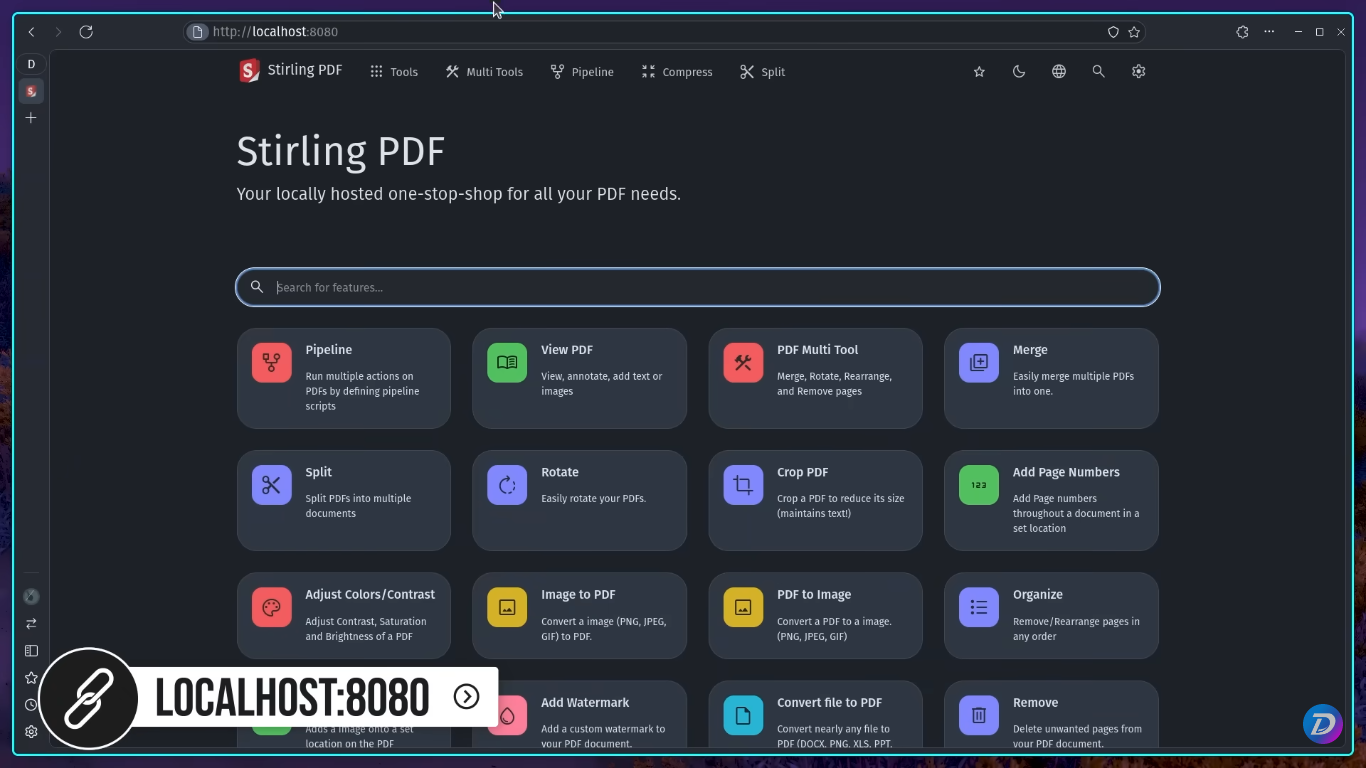
Task: Click the Add Page Numbers 123 icon
Action: [x=978, y=485]
